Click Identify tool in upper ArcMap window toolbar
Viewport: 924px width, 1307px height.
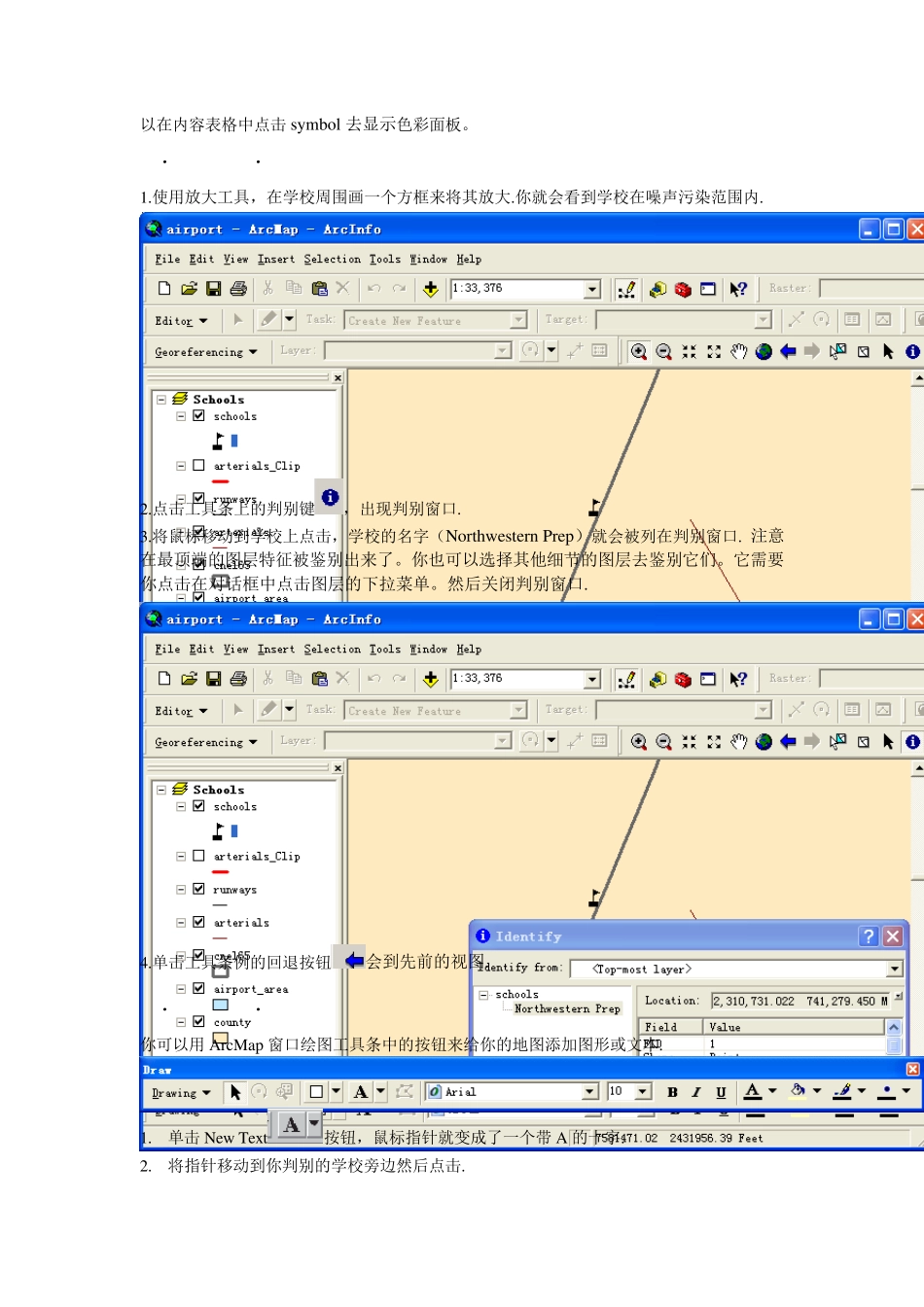912,351
